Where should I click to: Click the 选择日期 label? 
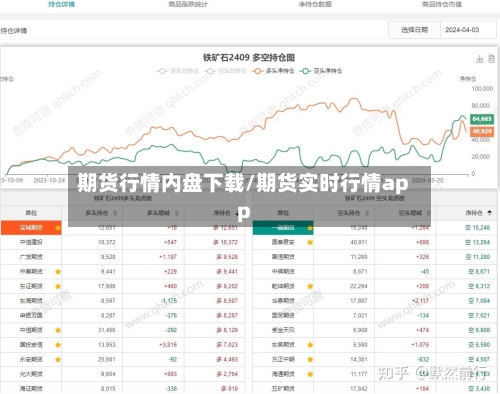[x=414, y=30]
